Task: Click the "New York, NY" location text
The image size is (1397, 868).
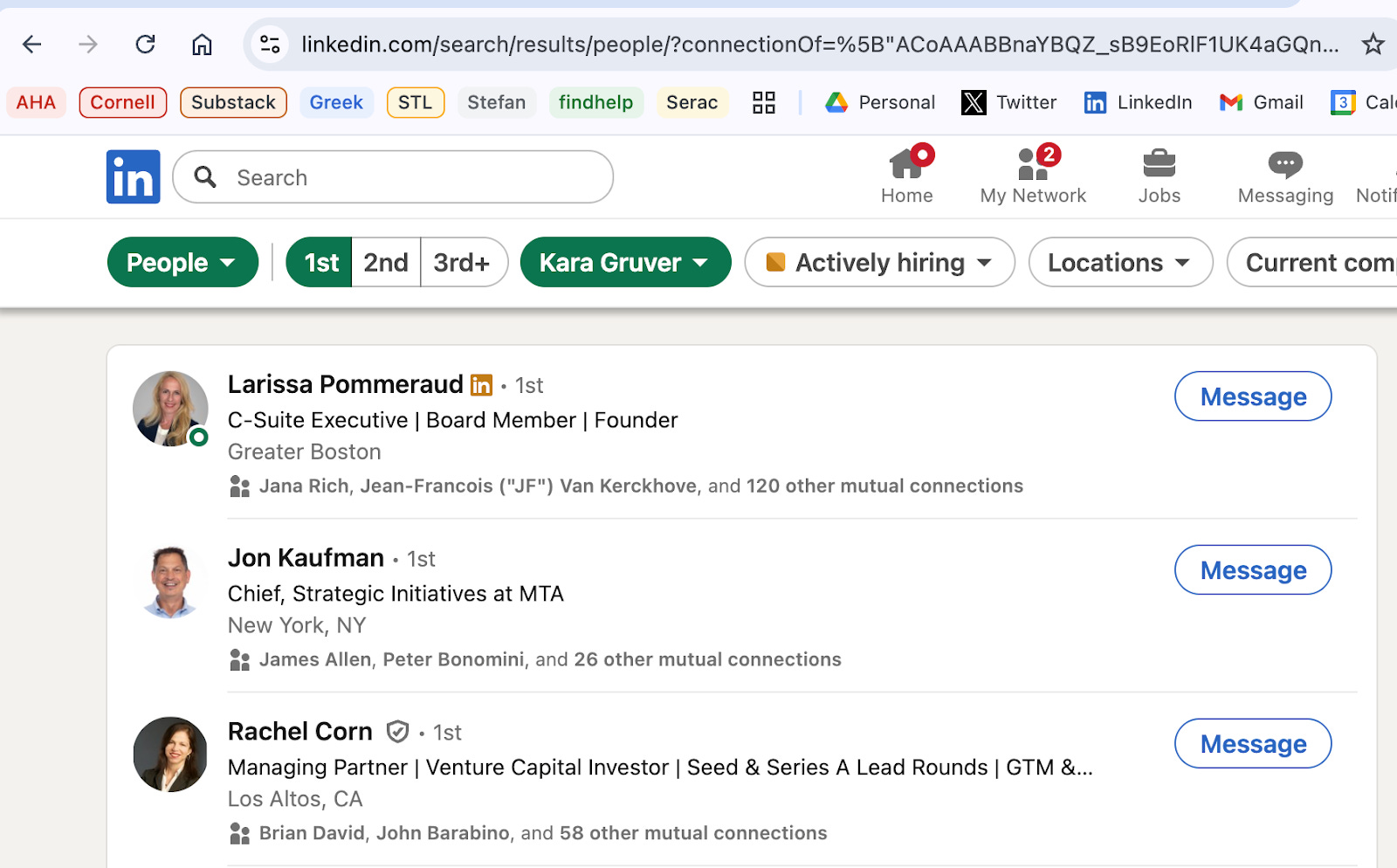Action: (x=297, y=625)
